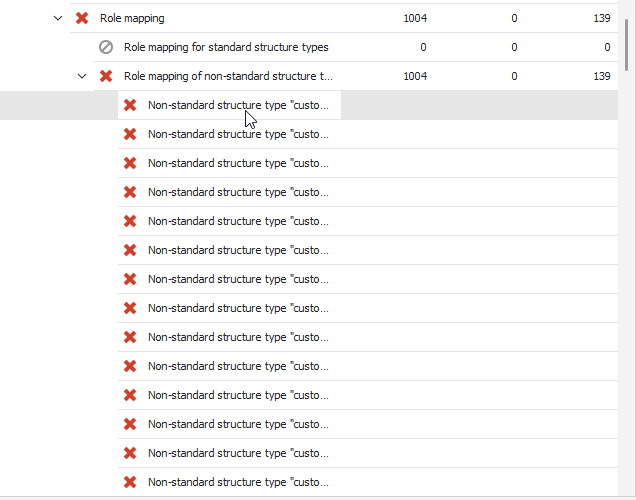Collapse the top-level Role mapping node
636x500 pixels.
tap(58, 18)
